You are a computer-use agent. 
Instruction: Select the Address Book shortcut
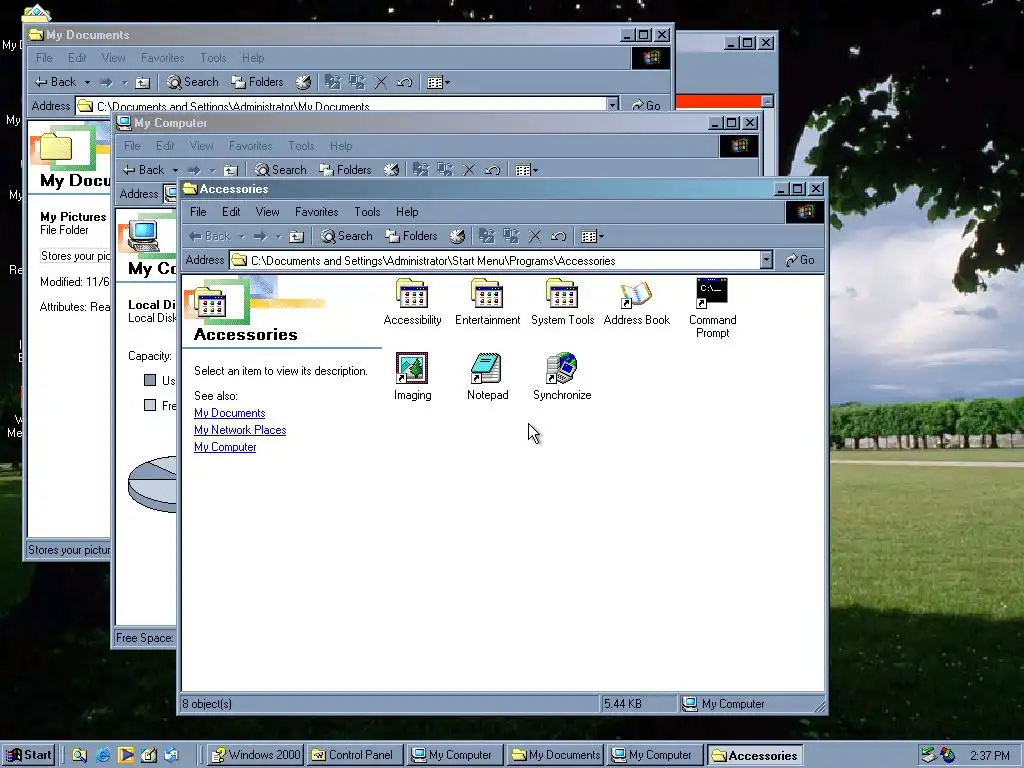(637, 302)
